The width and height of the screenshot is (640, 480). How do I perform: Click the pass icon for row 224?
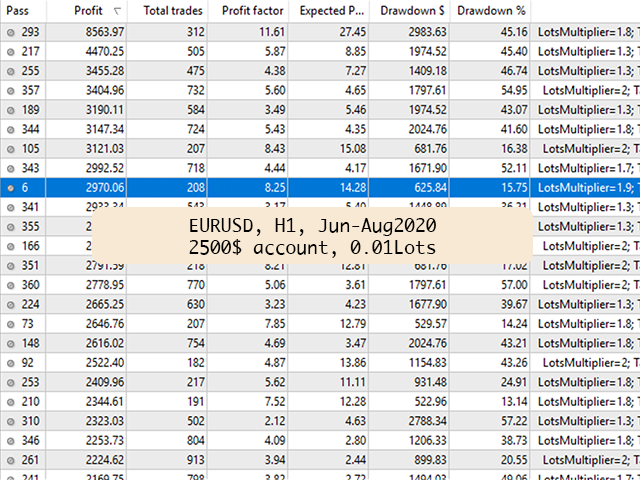click(11, 305)
